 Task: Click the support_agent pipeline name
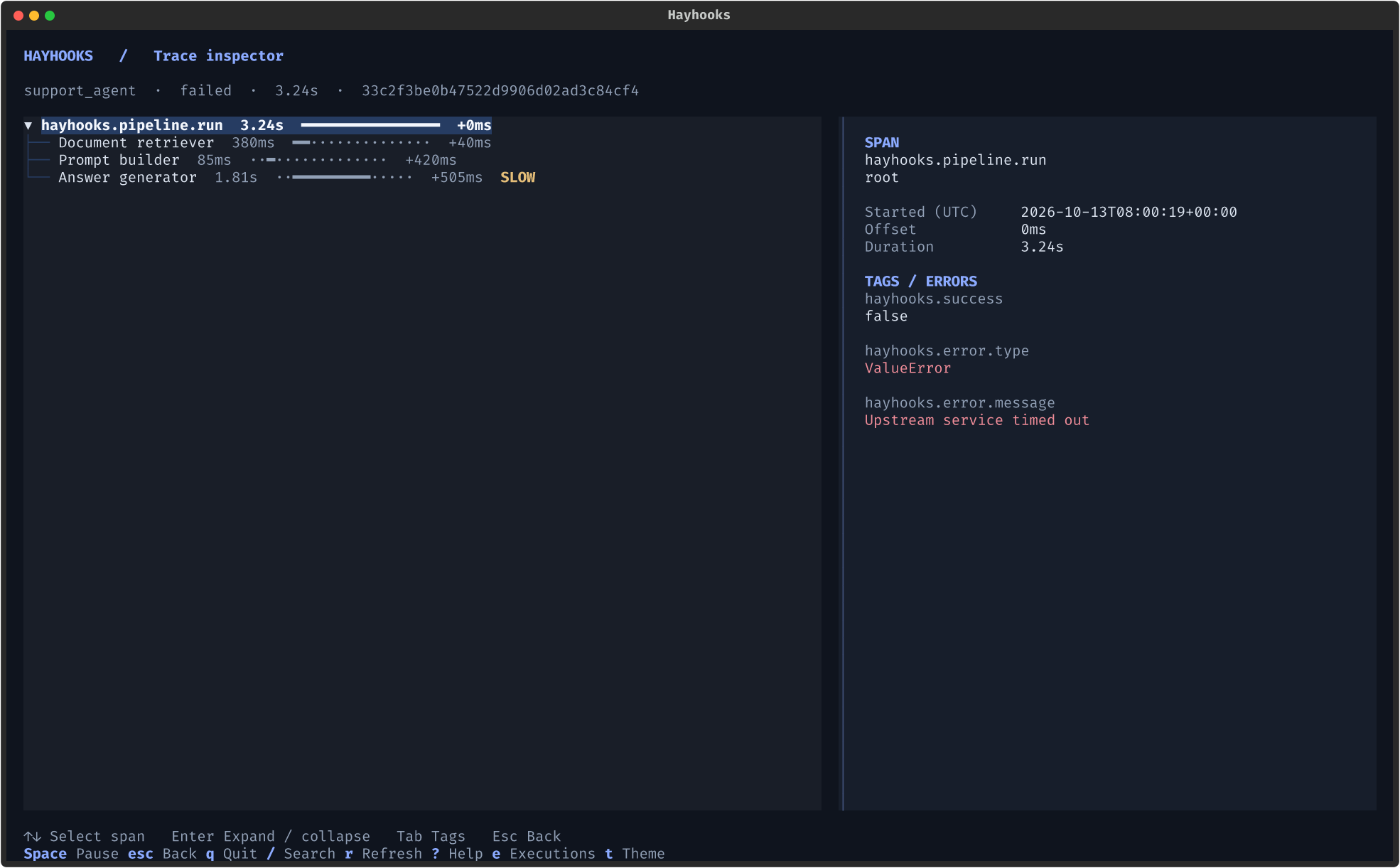point(80,91)
